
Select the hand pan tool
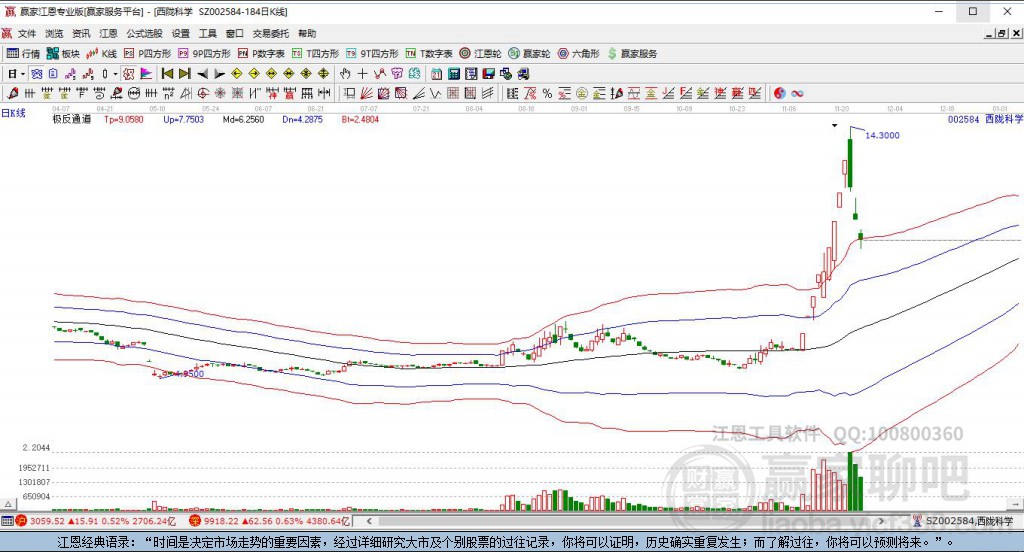coord(345,74)
